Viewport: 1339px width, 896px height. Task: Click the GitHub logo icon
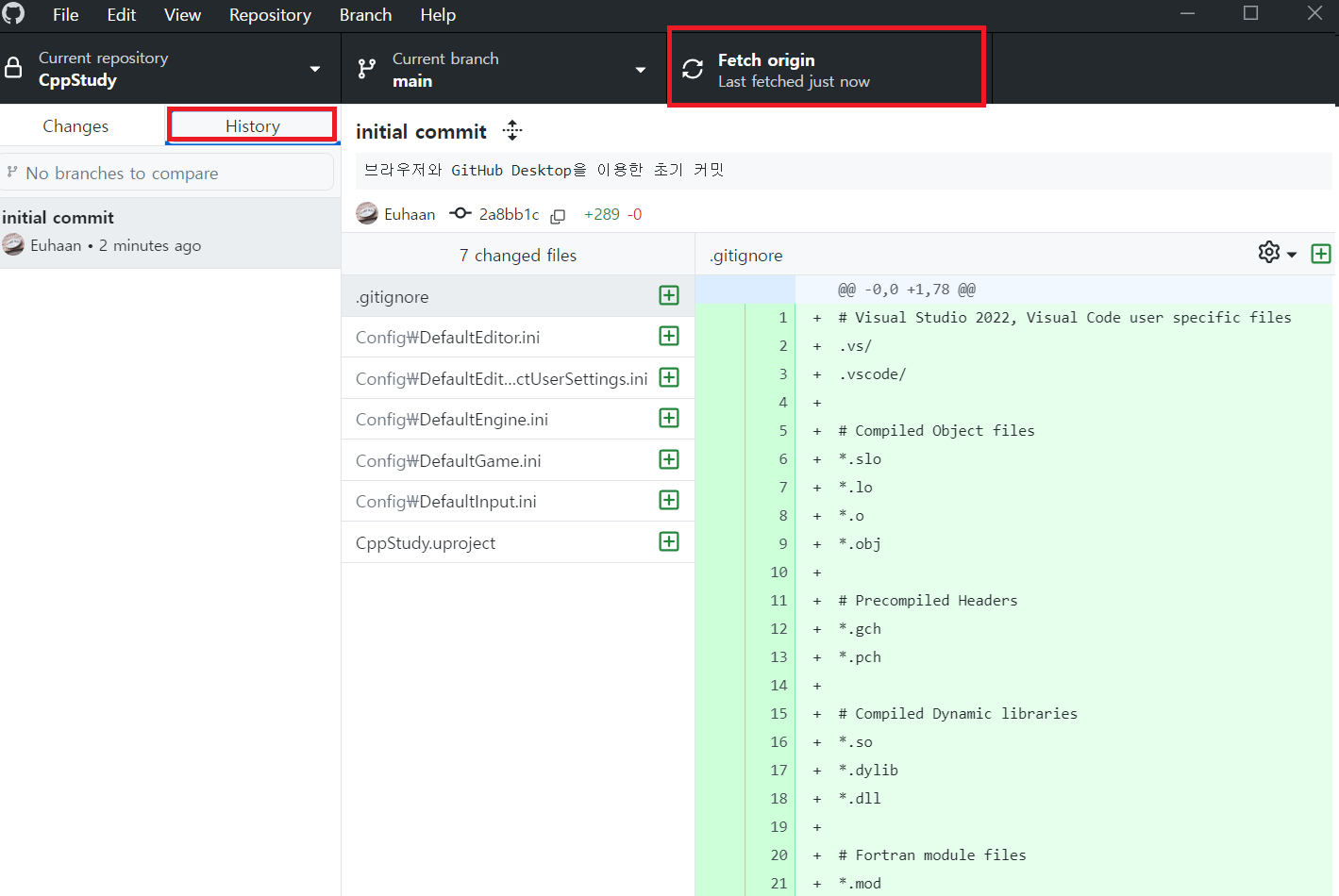point(13,13)
